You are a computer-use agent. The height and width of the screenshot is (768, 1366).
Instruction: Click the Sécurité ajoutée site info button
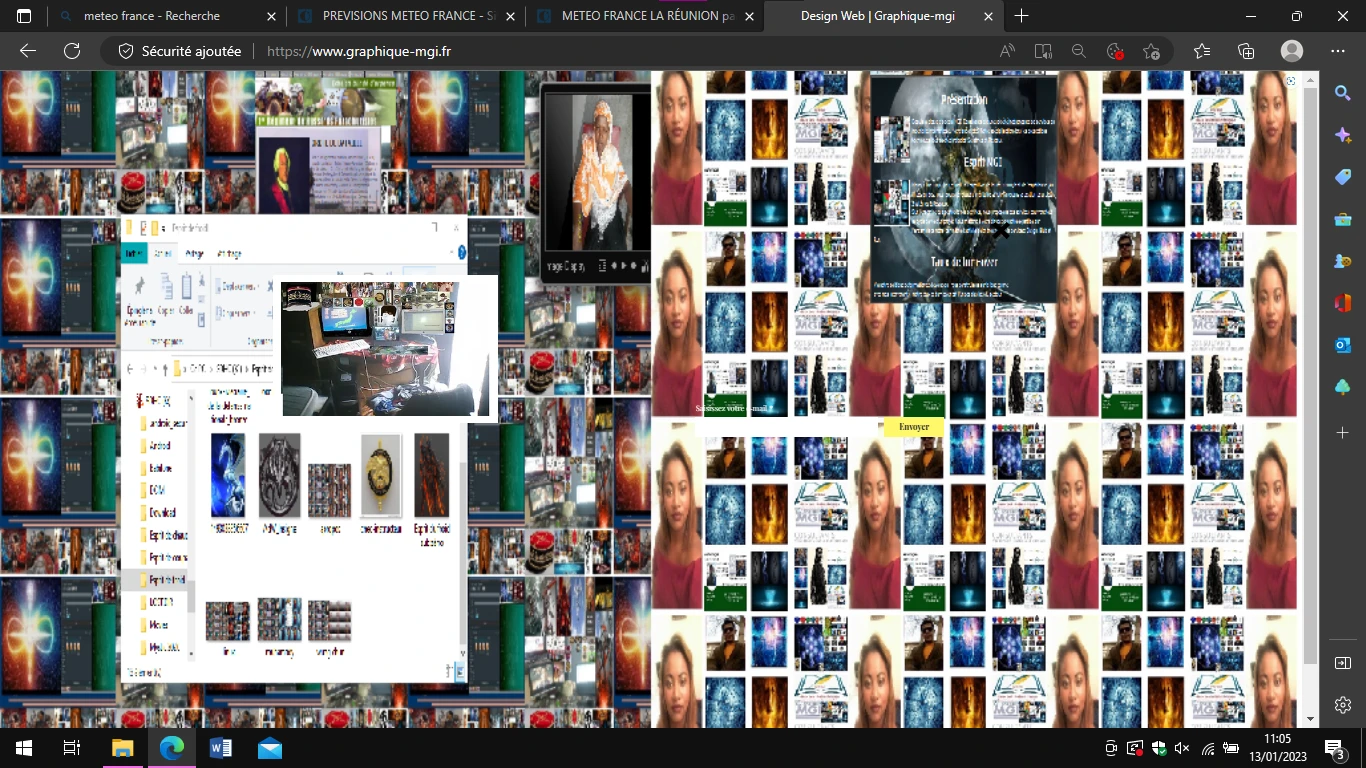(x=180, y=51)
